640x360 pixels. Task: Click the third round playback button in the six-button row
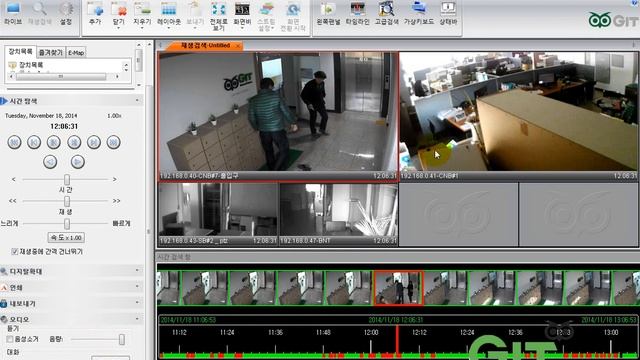pos(53,142)
